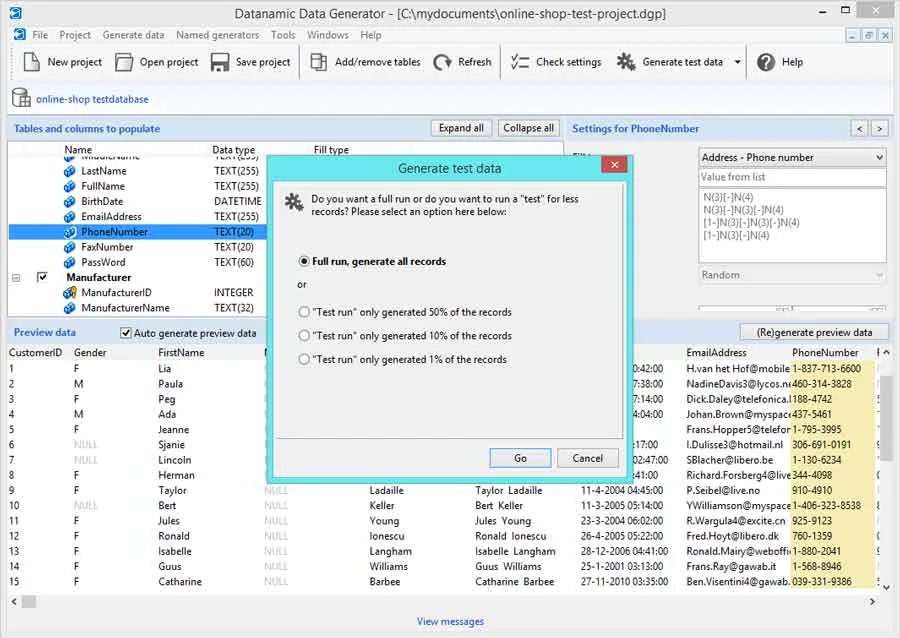Select the 50% test run radio option

click(304, 312)
